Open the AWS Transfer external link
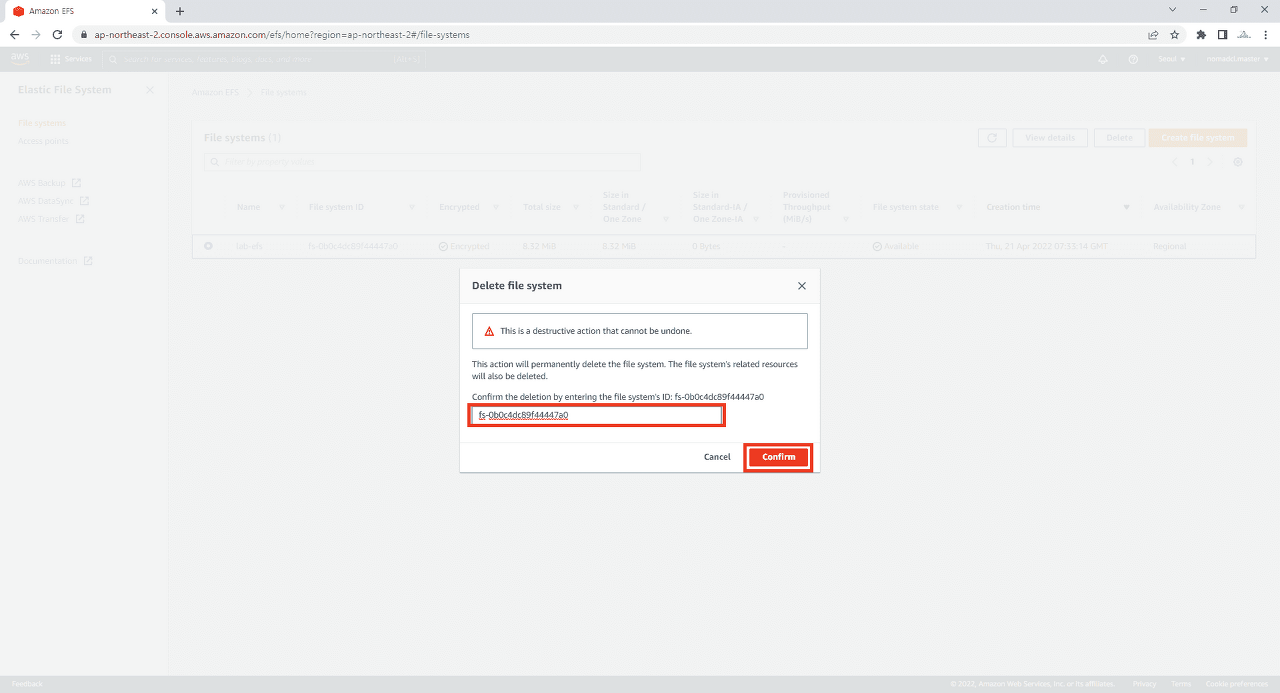Image resolution: width=1280 pixels, height=693 pixels. tap(51, 219)
